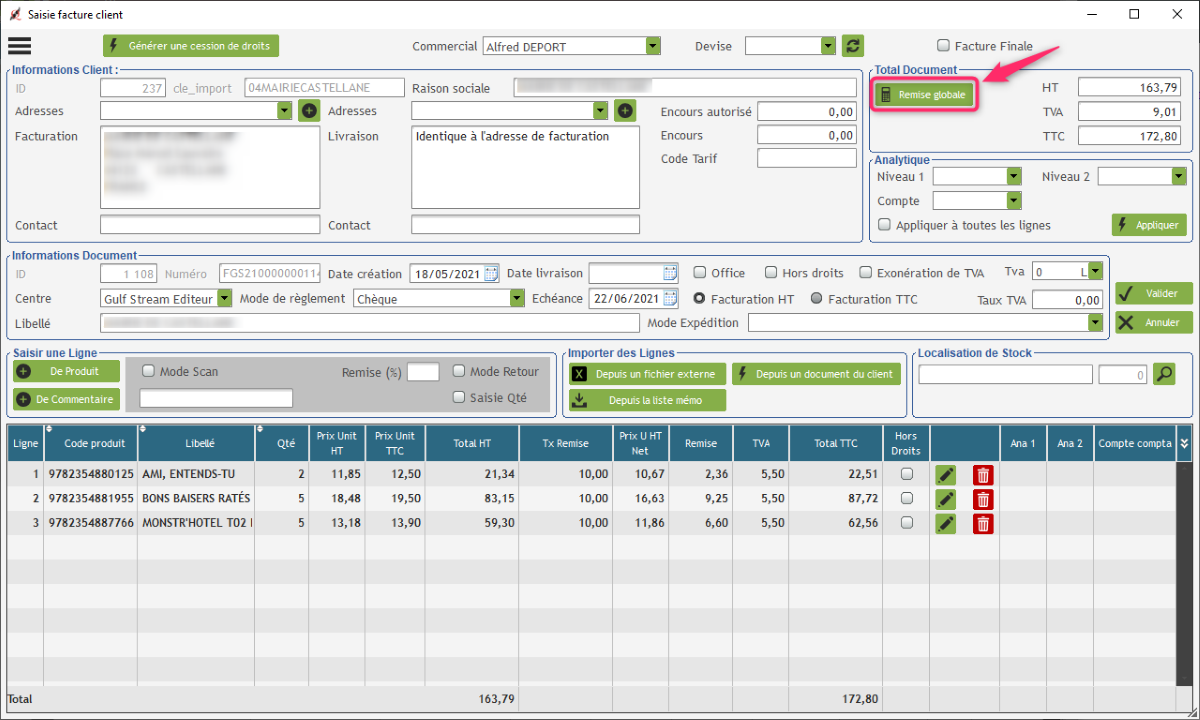
Task: Open the Date création calendar picker
Action: tap(491, 273)
